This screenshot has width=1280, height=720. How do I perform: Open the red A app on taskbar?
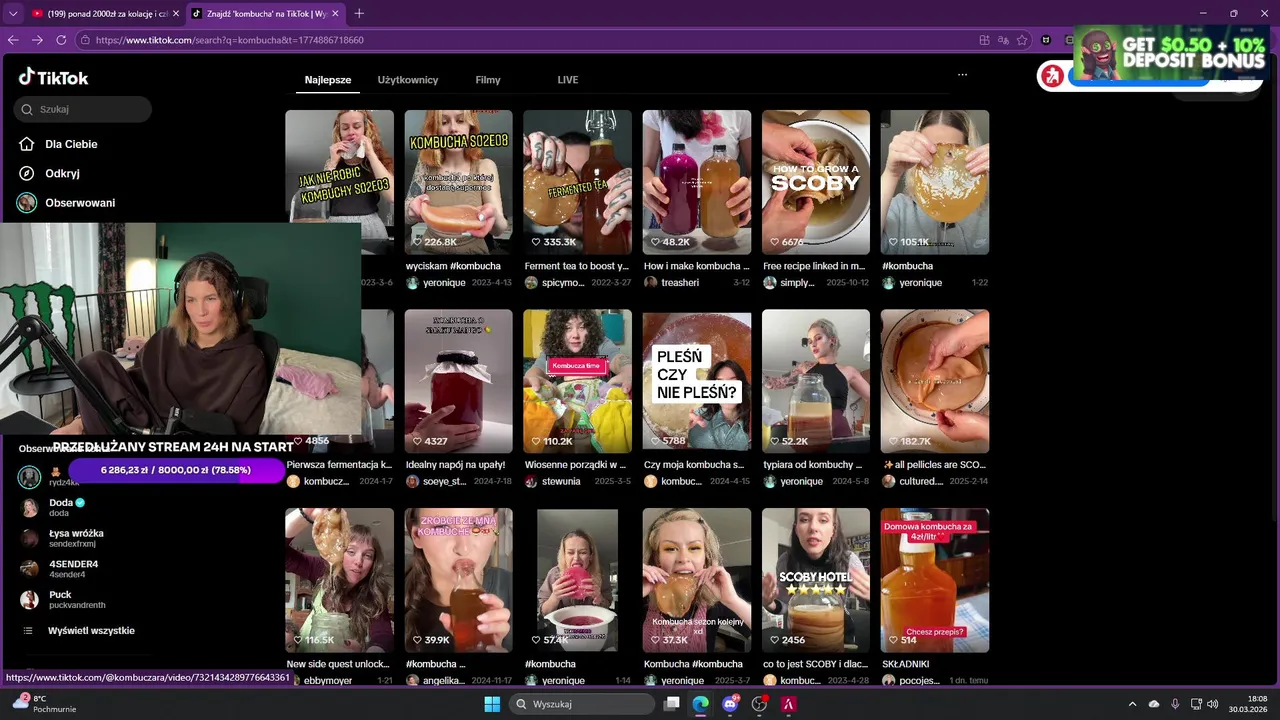(x=788, y=704)
